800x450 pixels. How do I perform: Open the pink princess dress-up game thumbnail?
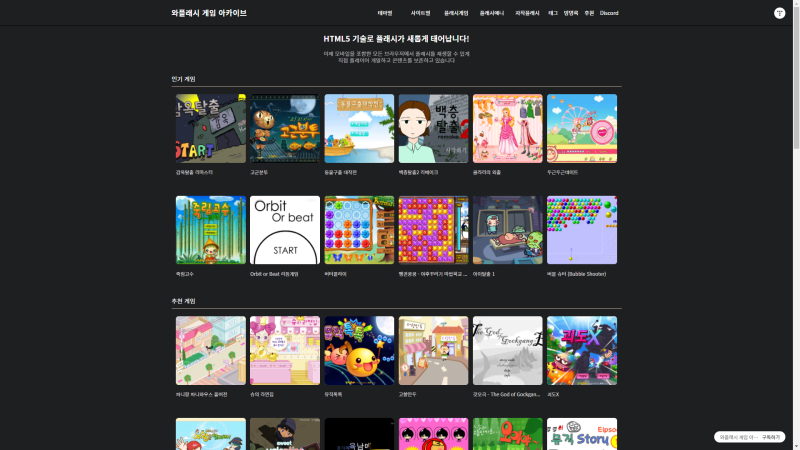[x=508, y=129]
